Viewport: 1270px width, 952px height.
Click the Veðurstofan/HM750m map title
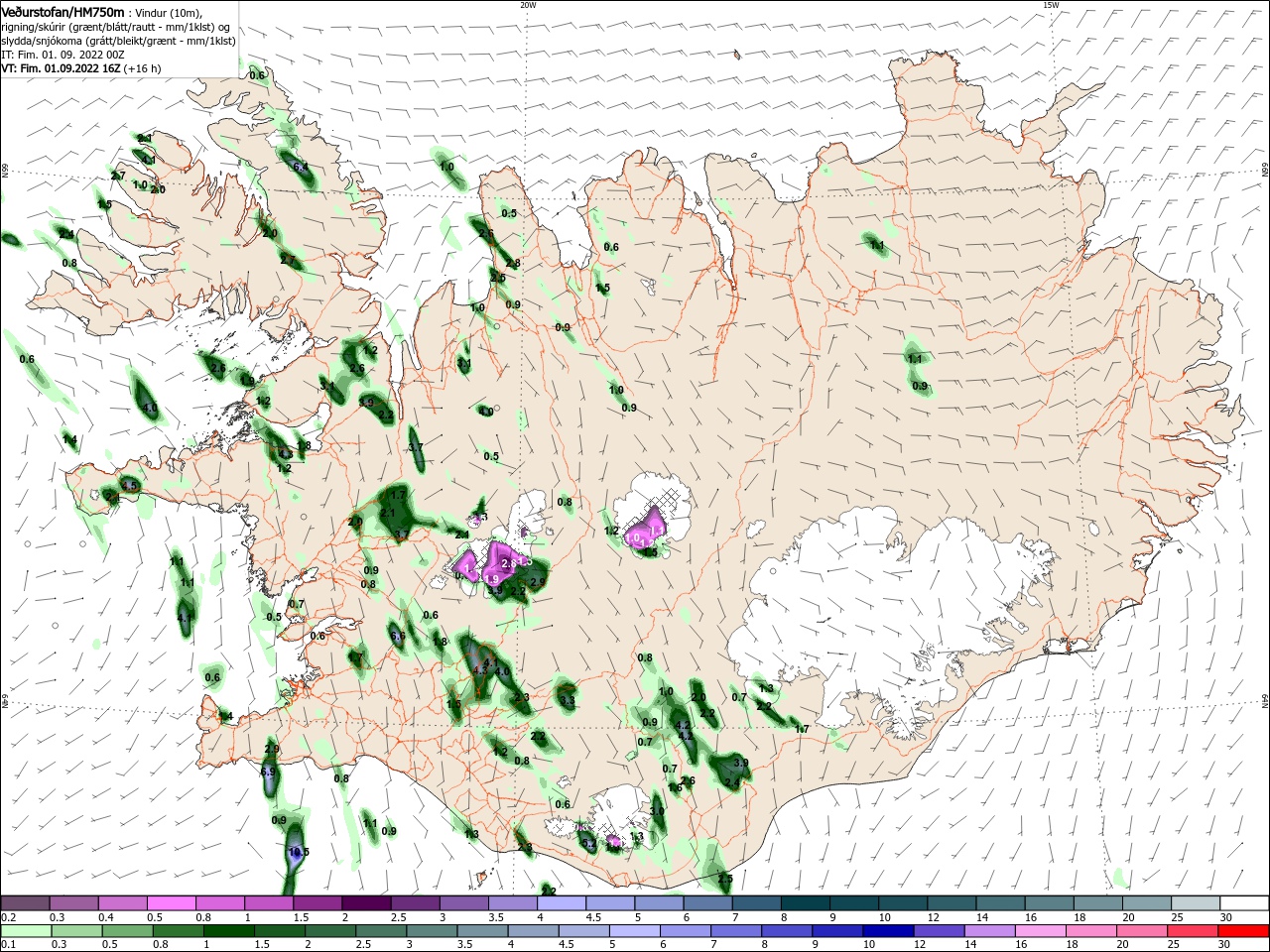63,11
